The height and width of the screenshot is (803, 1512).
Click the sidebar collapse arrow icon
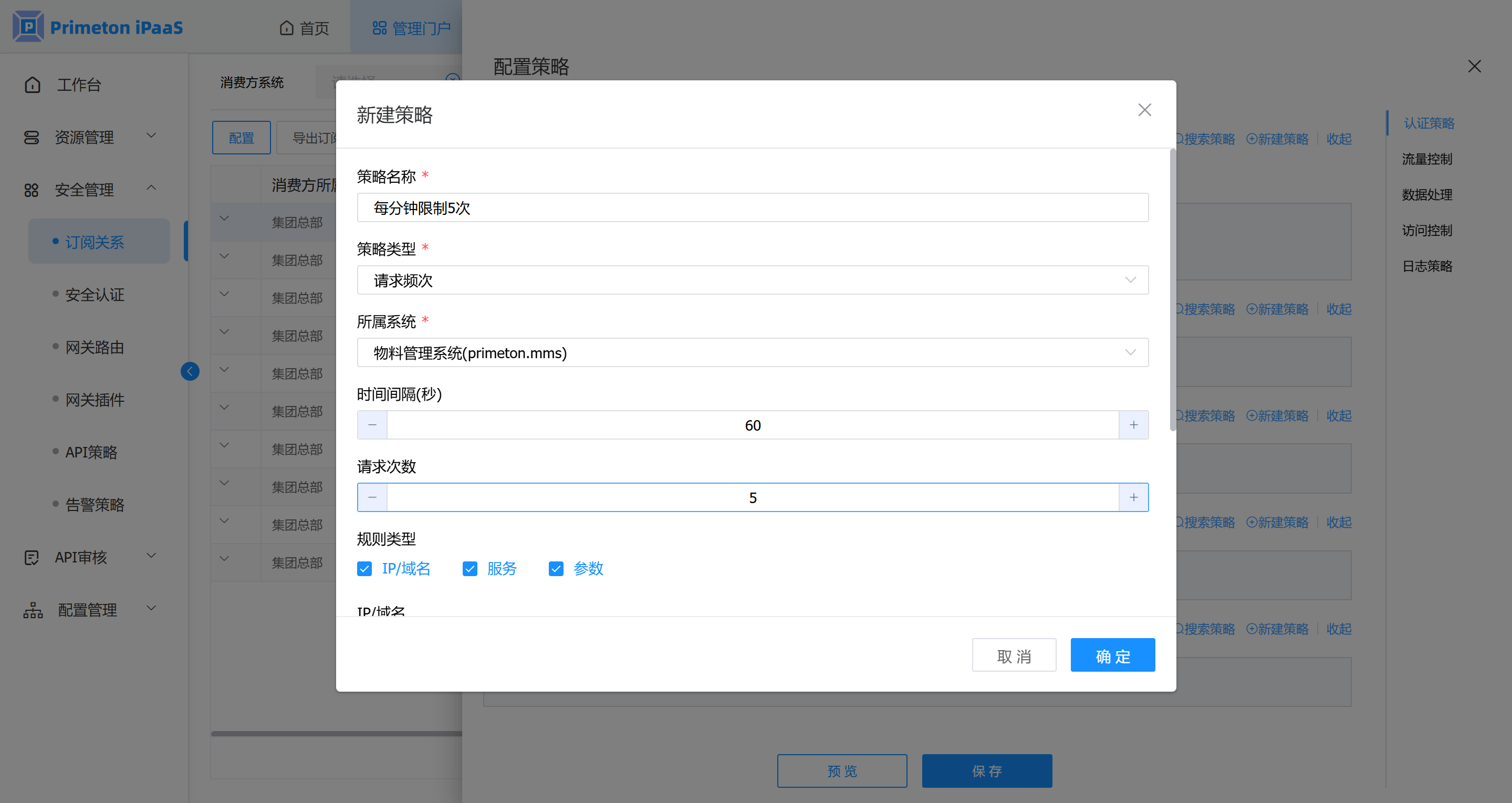tap(190, 371)
